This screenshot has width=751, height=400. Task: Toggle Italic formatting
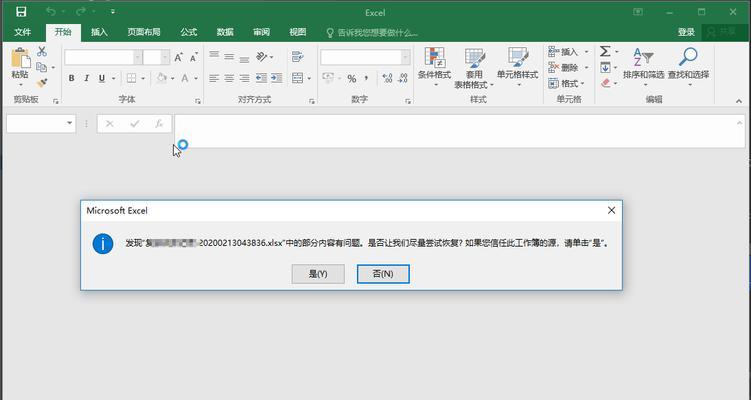click(87, 78)
